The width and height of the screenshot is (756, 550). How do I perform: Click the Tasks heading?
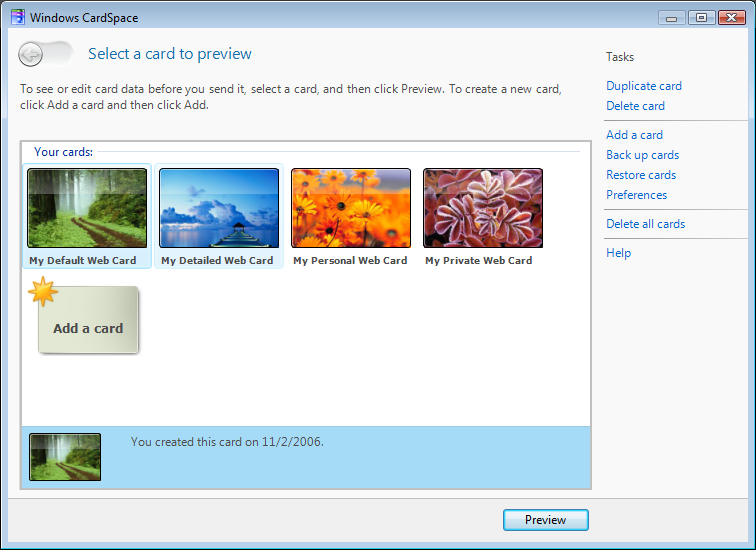click(620, 57)
